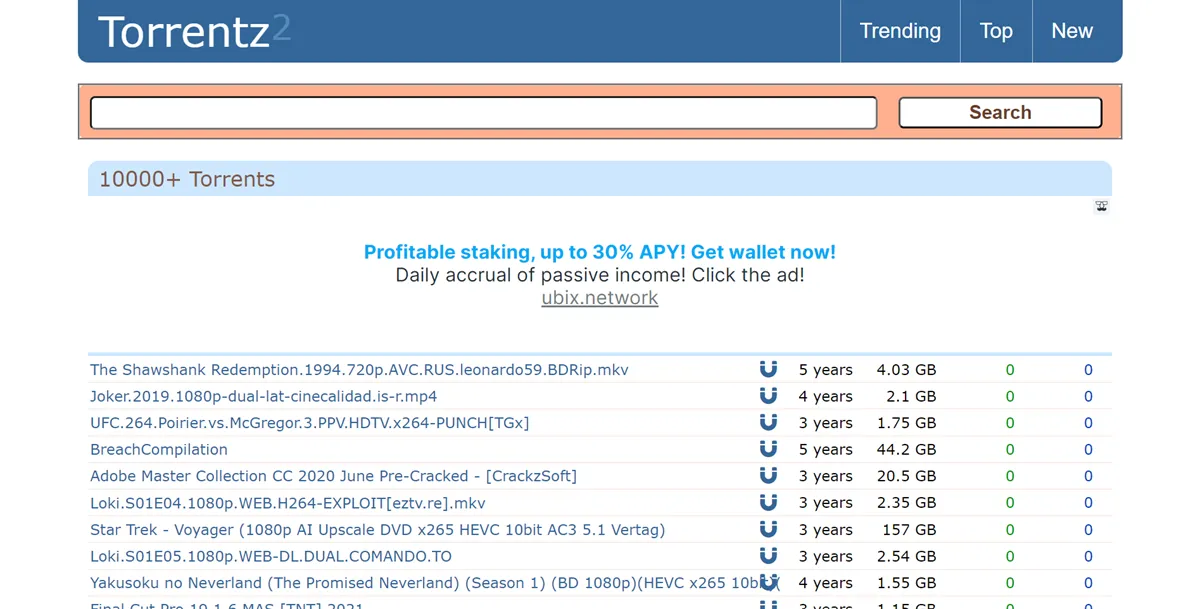Open Loki.S01E05 DUAL.COMANDO torrent link
Viewport: 1200px width, 609px height.
point(271,556)
